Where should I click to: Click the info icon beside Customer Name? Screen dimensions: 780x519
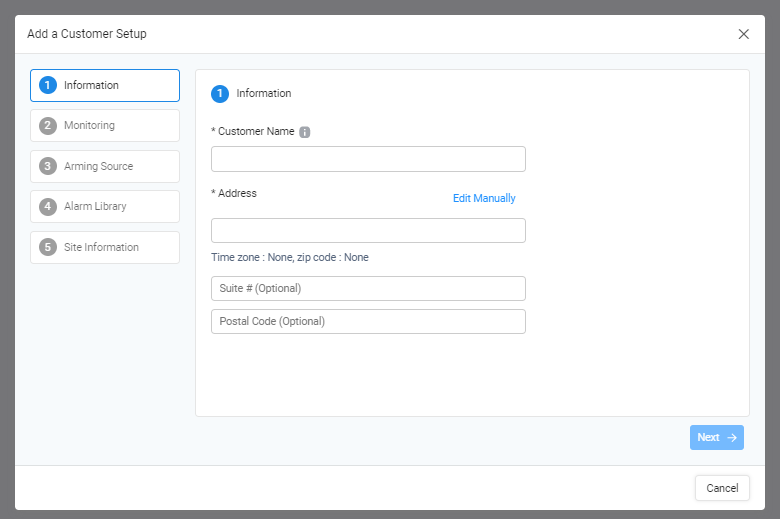304,132
